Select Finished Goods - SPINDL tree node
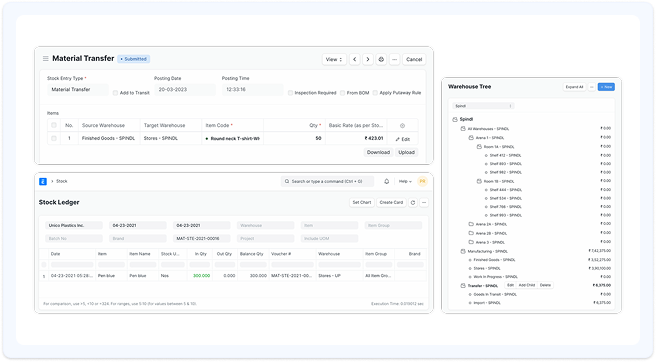This screenshot has width=656, height=362. pos(494,260)
